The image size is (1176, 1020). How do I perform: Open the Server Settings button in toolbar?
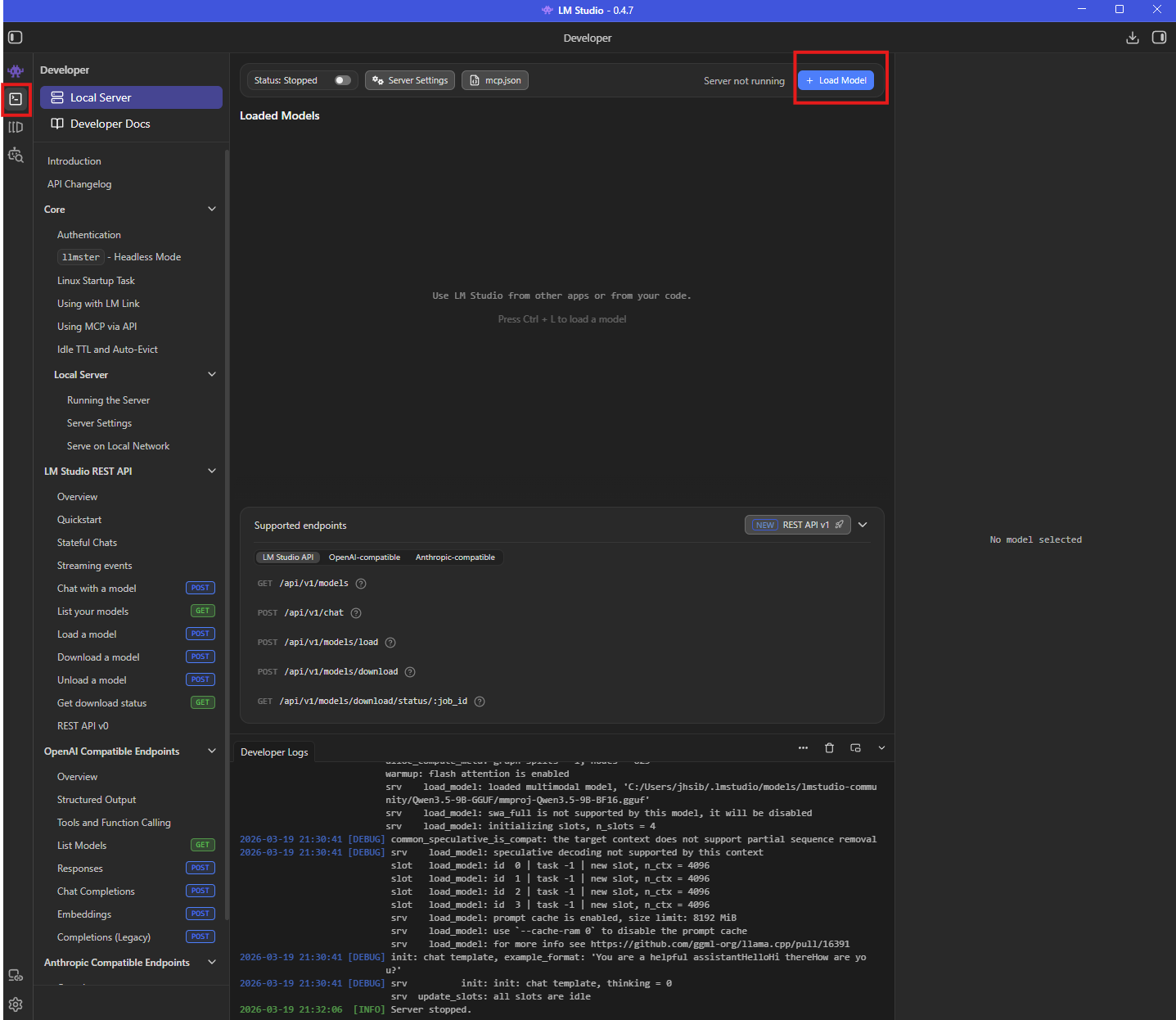(x=410, y=80)
